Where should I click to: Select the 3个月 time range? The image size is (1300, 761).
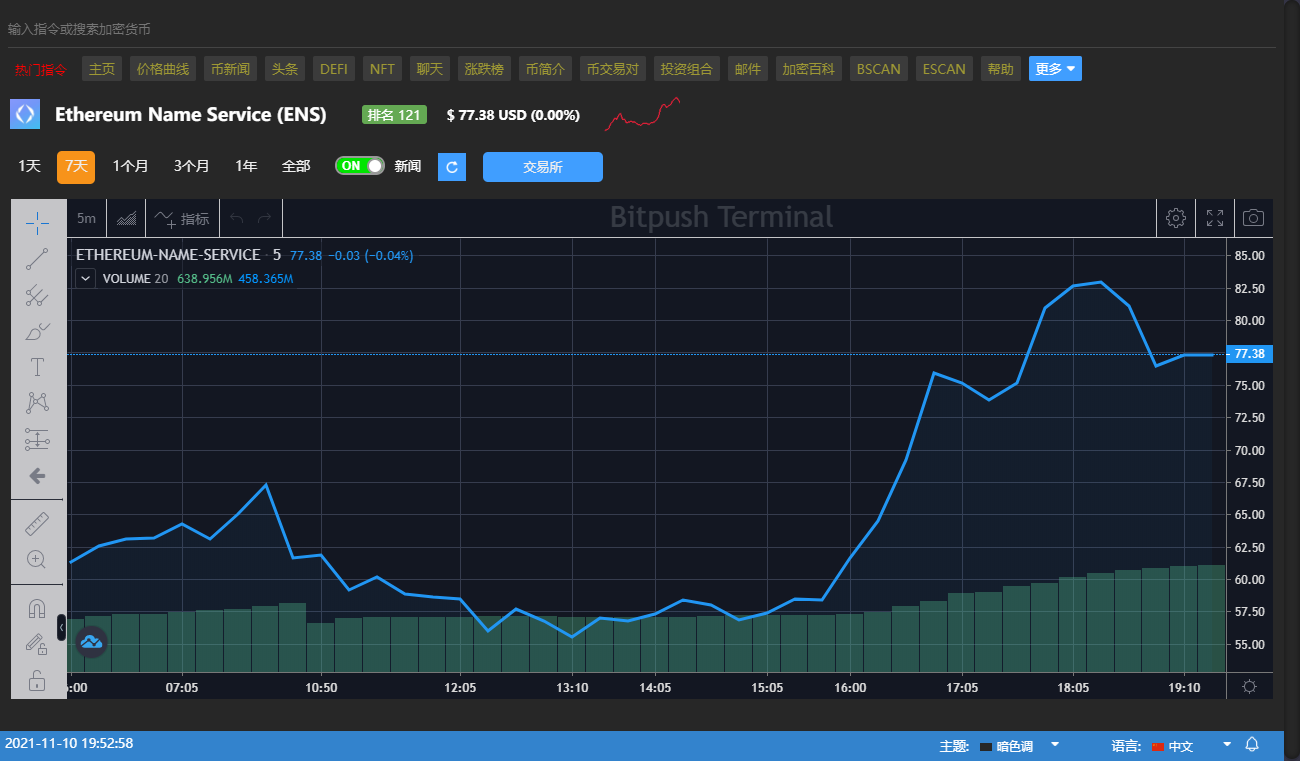[x=191, y=166]
